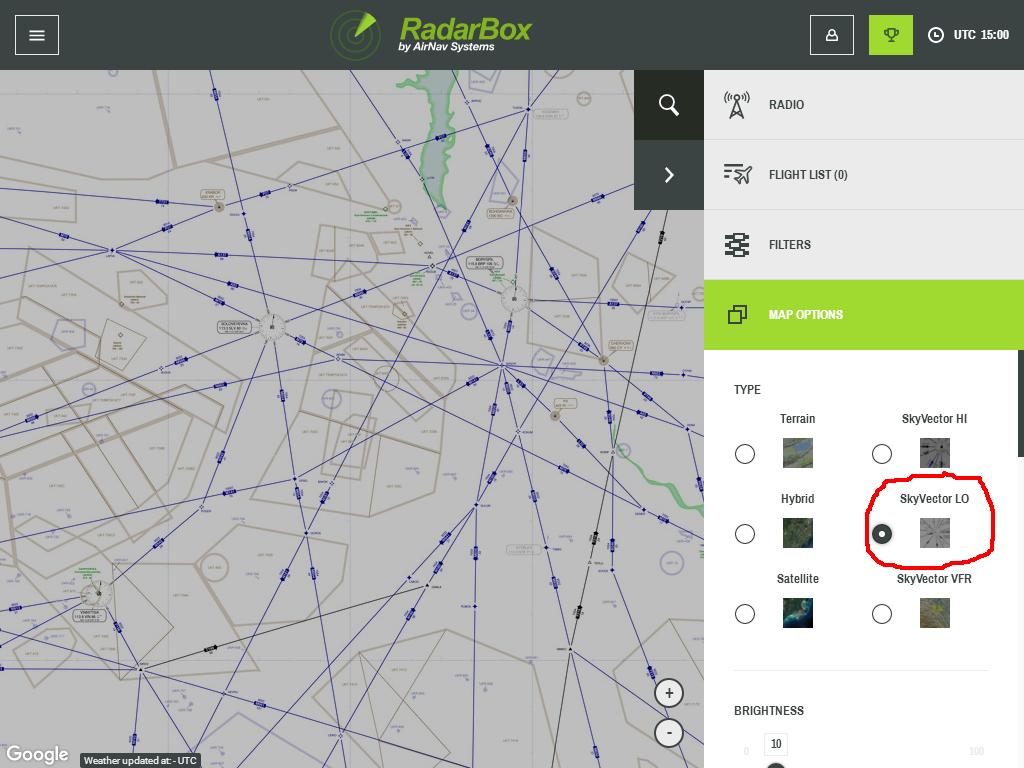Open the hamburger menu
1024x768 pixels.
[37, 35]
